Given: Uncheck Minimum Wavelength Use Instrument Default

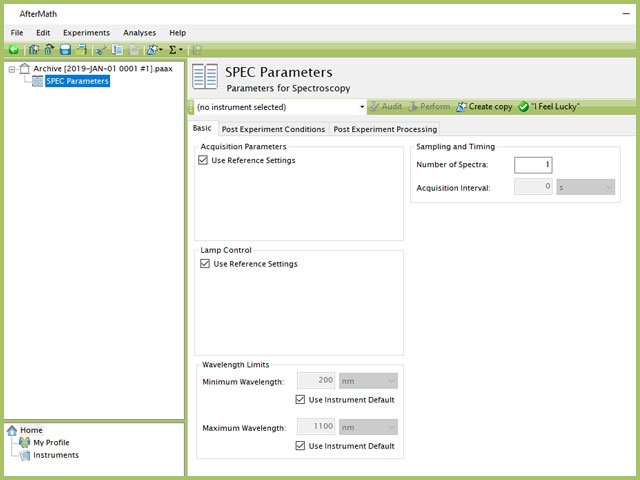Looking at the screenshot, I should [x=300, y=400].
